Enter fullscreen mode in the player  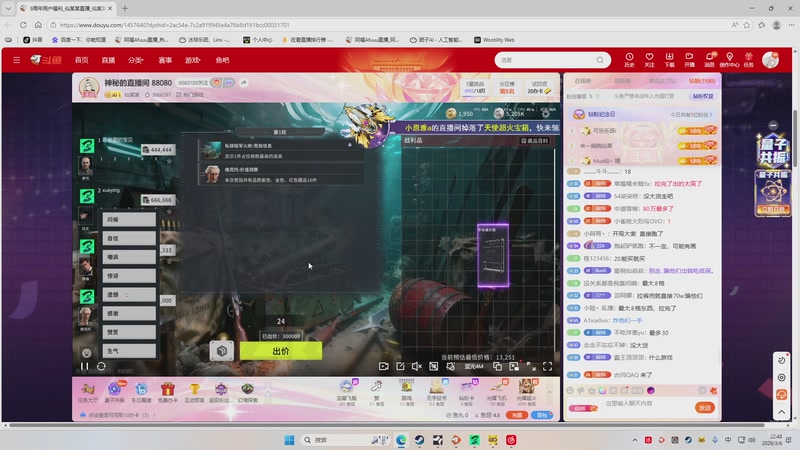547,366
